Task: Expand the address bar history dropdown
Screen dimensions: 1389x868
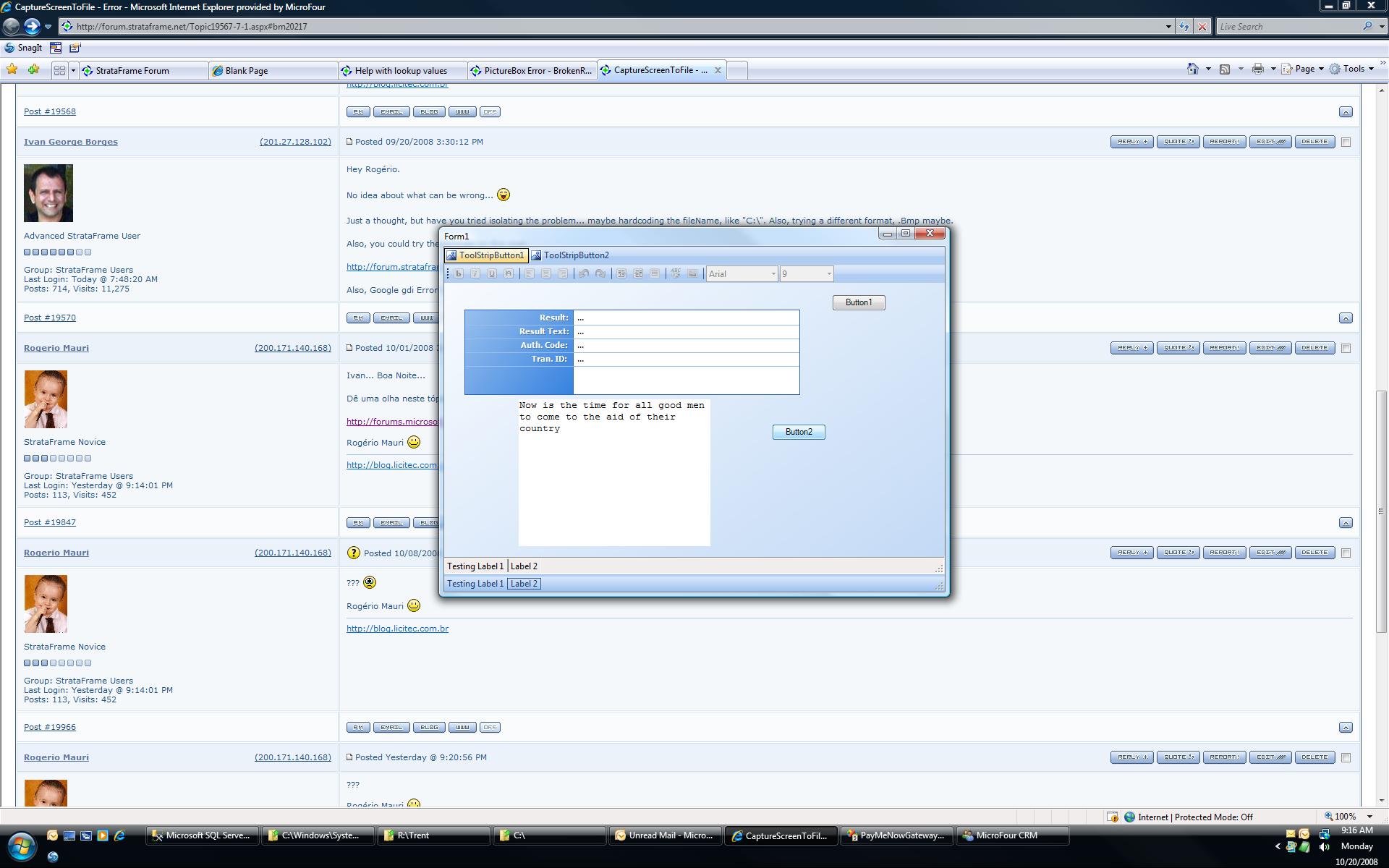Action: (1168, 27)
